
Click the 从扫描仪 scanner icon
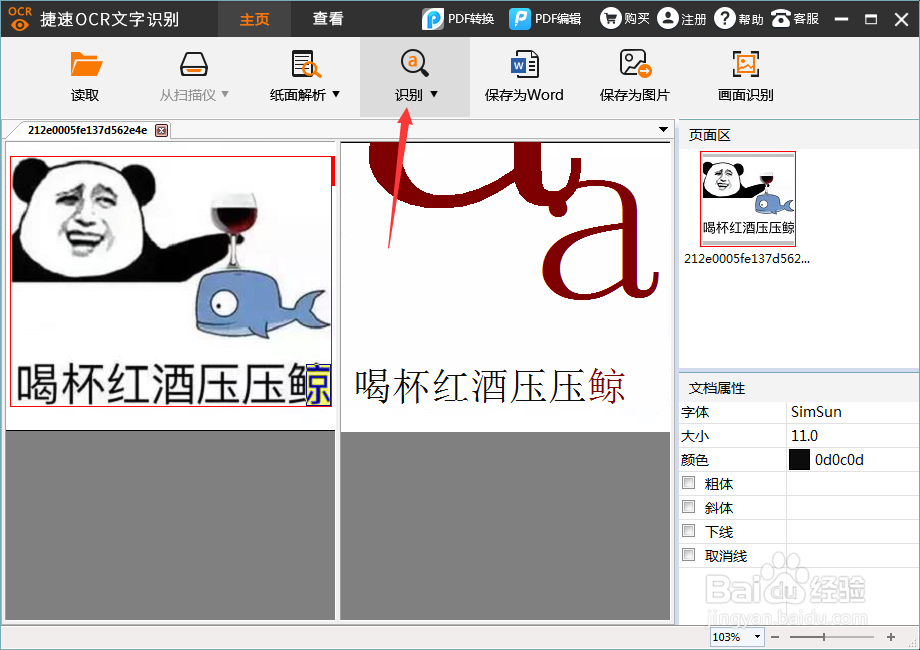click(194, 64)
